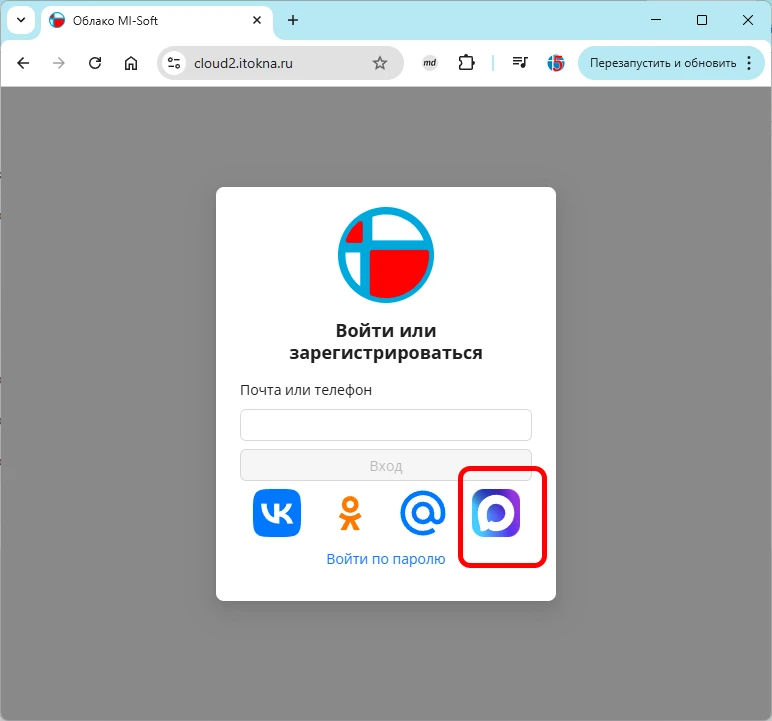The width and height of the screenshot is (772, 721).
Task: Click the Войти или зарегистрироваться heading
Action: click(386, 342)
